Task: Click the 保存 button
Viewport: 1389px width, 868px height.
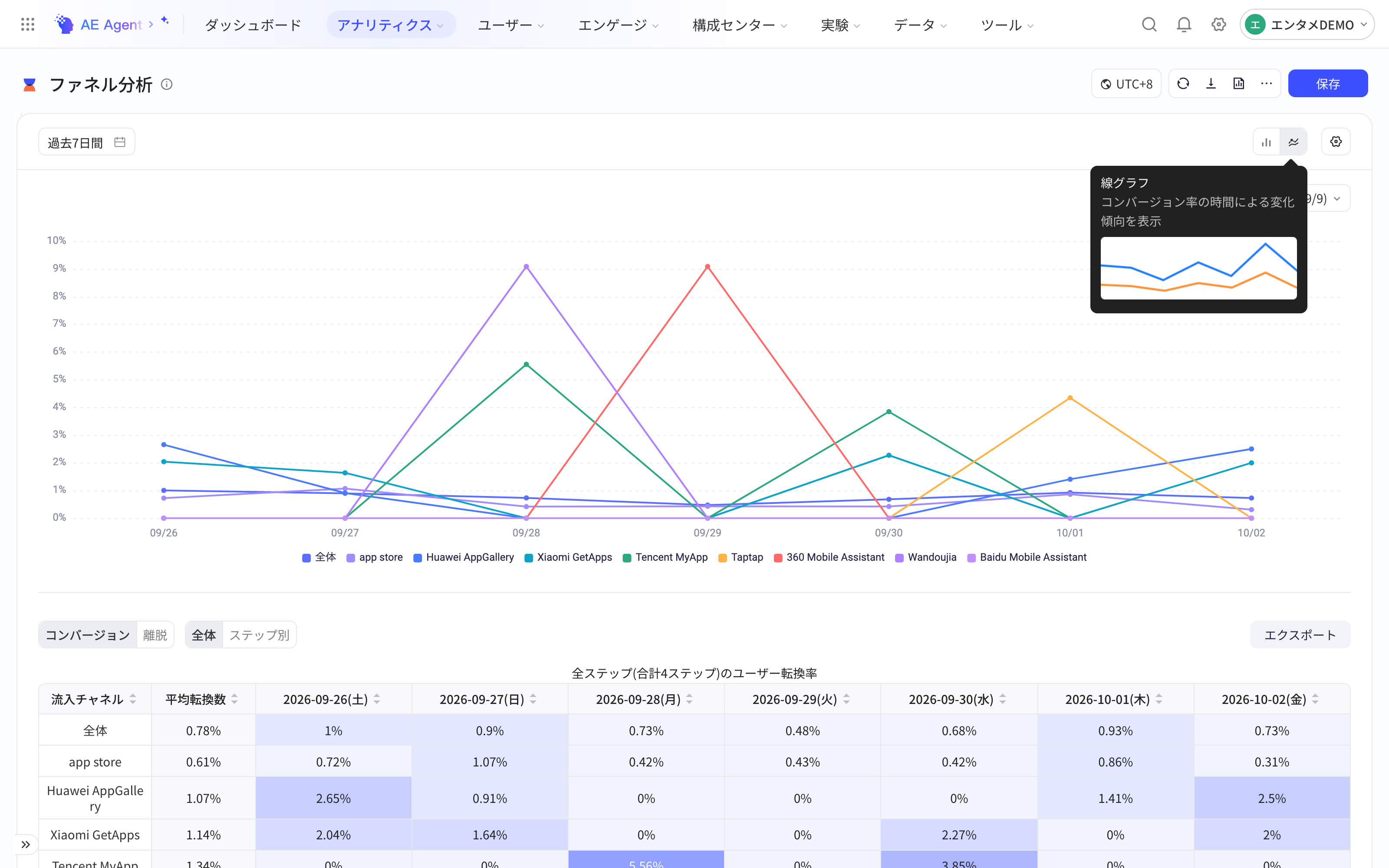Action: (x=1328, y=84)
